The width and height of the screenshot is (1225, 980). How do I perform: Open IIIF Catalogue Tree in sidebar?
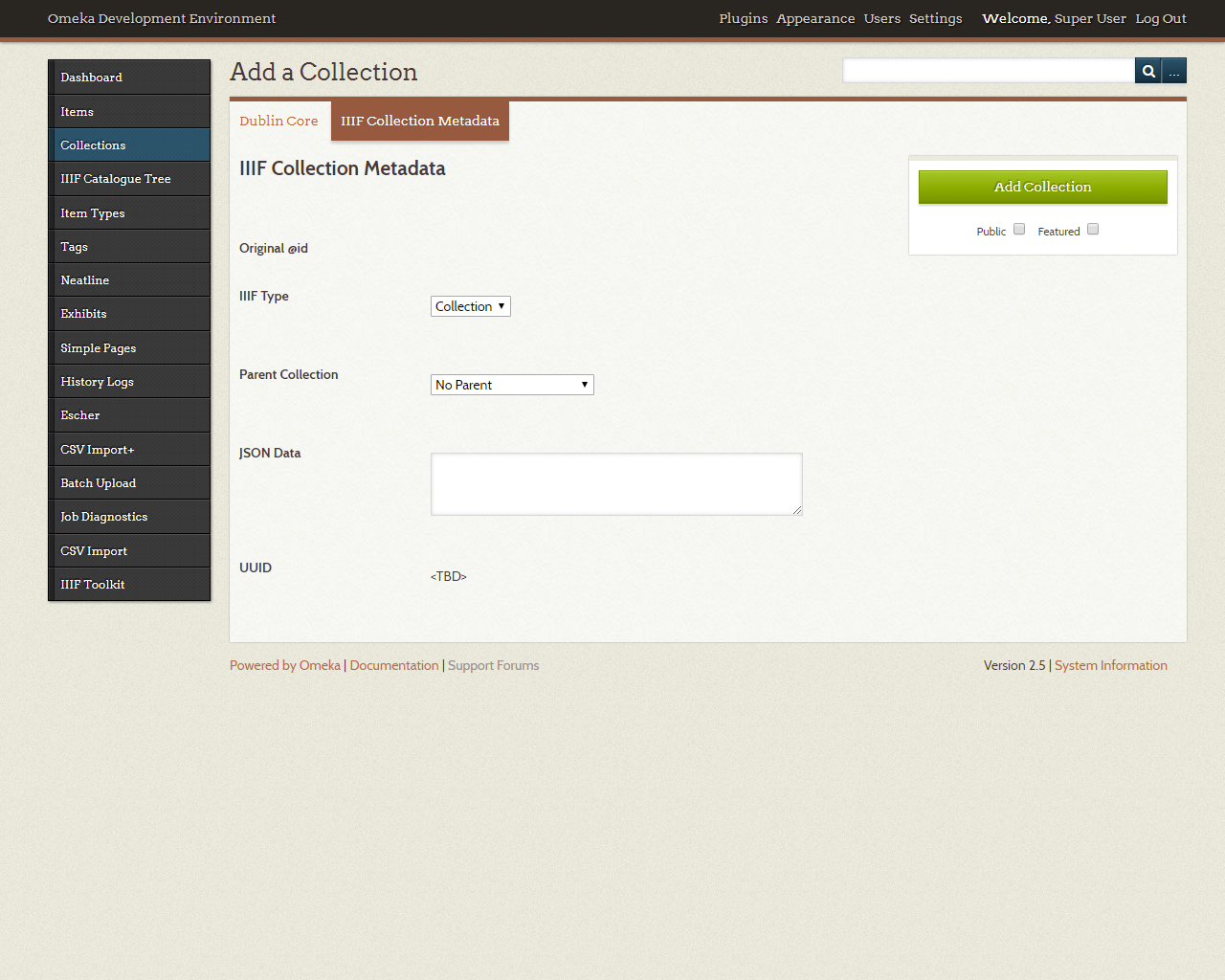[116, 179]
